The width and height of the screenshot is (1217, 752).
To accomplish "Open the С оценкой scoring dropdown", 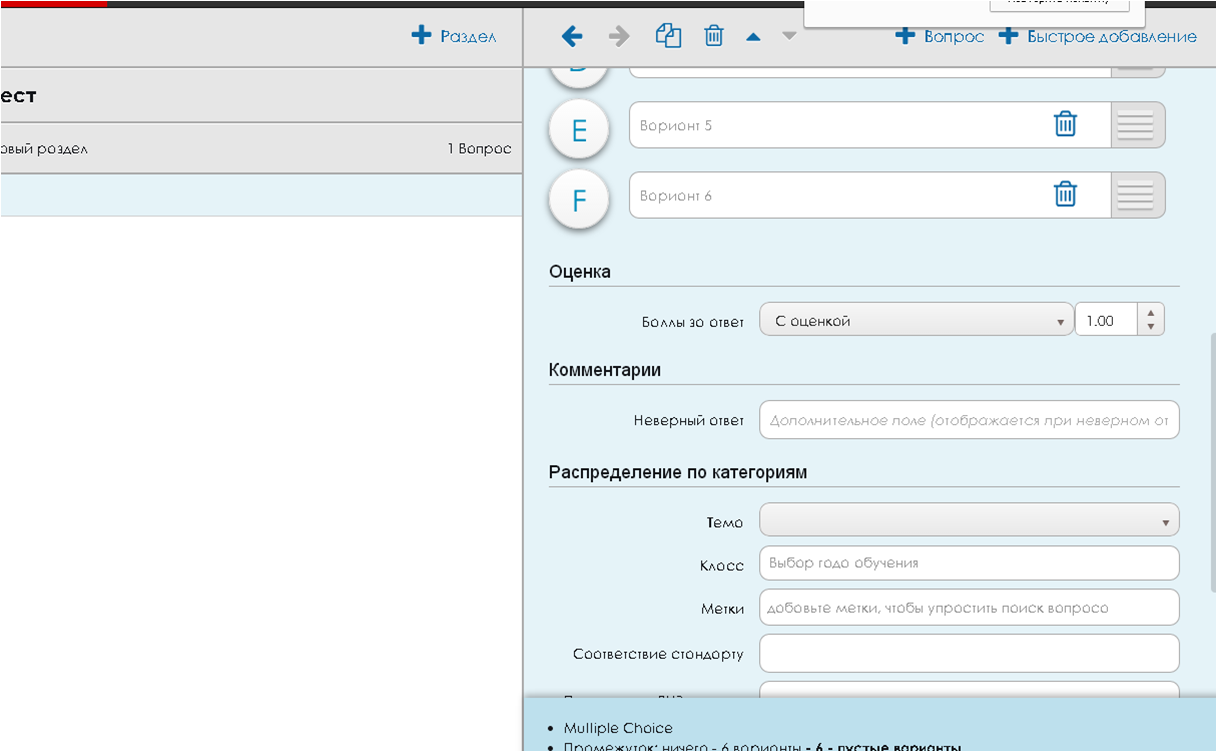I will click(915, 318).
